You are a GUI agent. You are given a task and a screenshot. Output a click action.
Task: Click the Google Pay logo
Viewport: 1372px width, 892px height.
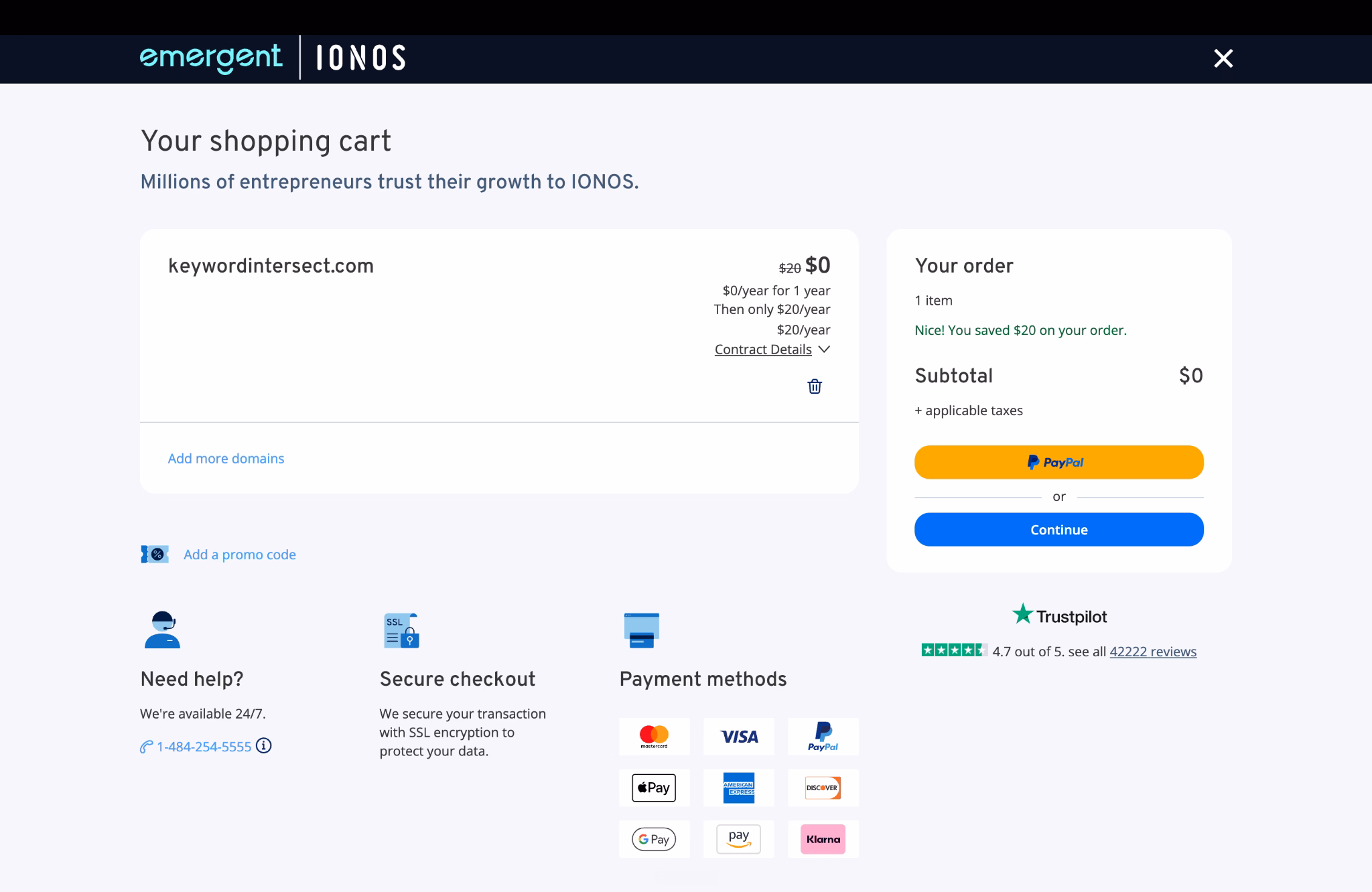click(x=654, y=839)
